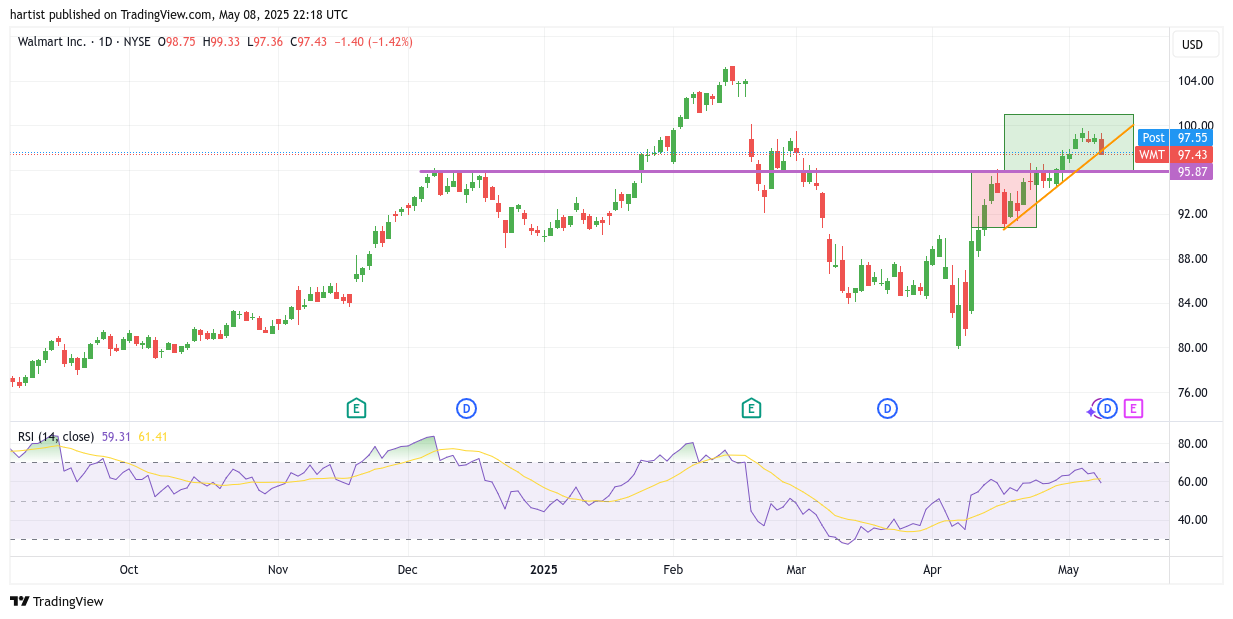The width and height of the screenshot is (1233, 619).
Task: Click the WMT price label 97.43
Action: pos(1175,155)
